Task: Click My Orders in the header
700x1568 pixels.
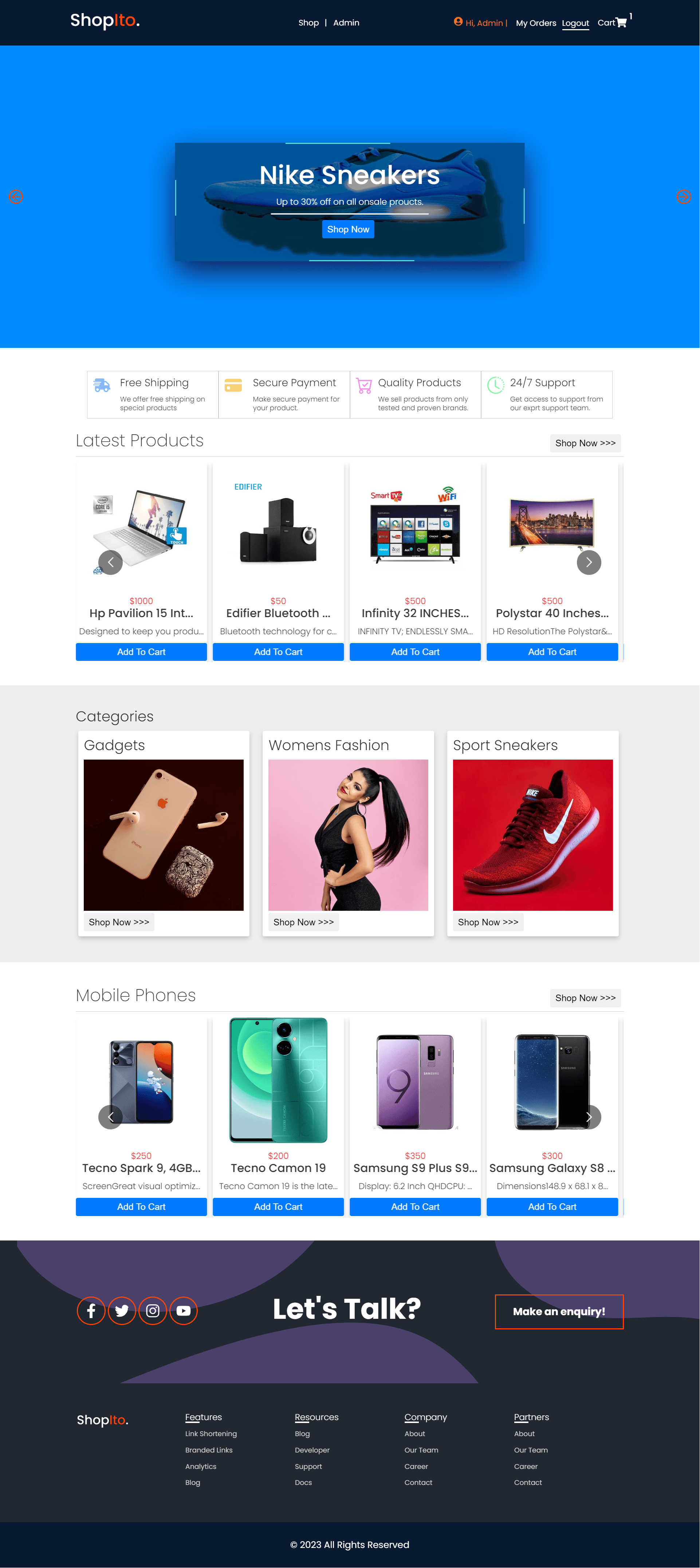Action: point(536,23)
